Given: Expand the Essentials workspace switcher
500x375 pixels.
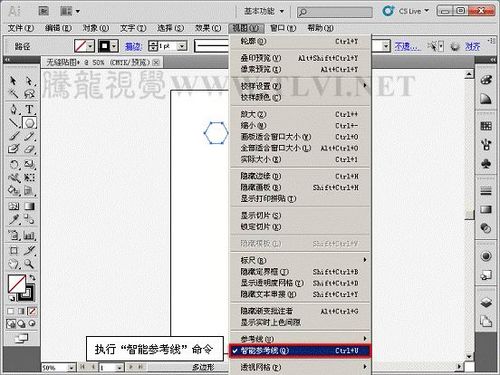Looking at the screenshot, I should click(264, 11).
